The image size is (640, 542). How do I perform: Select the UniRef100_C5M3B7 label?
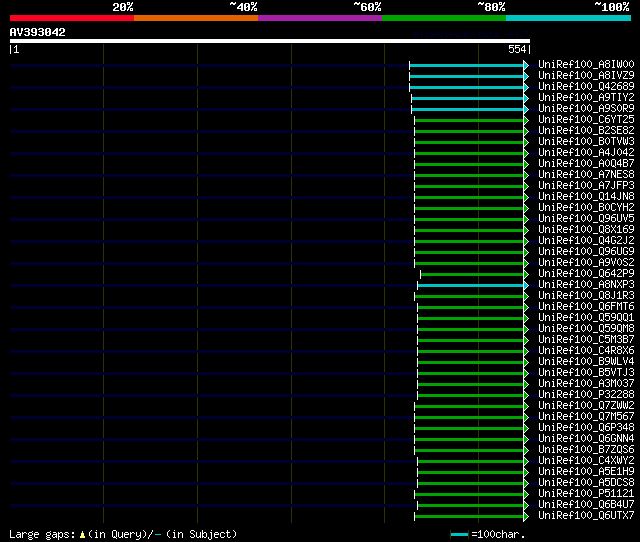coord(586,340)
